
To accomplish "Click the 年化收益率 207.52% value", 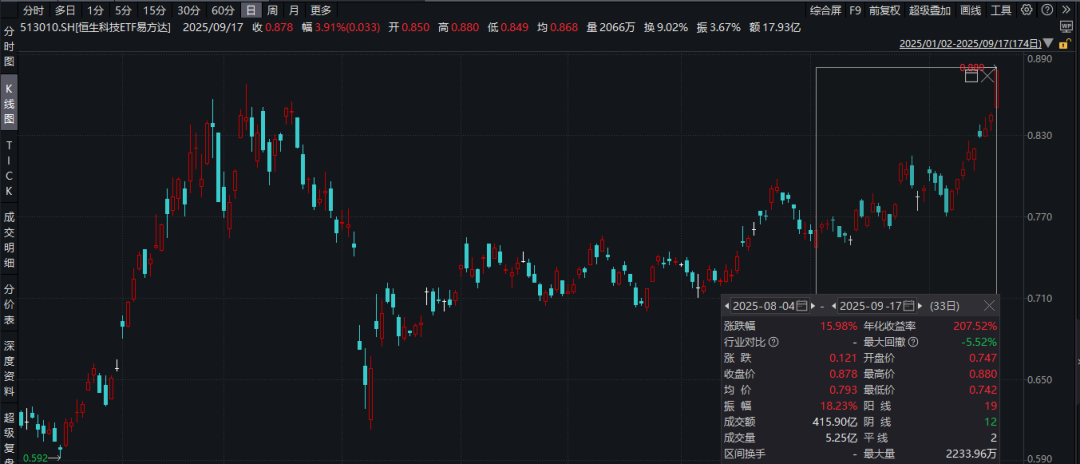I will click(x=975, y=326).
